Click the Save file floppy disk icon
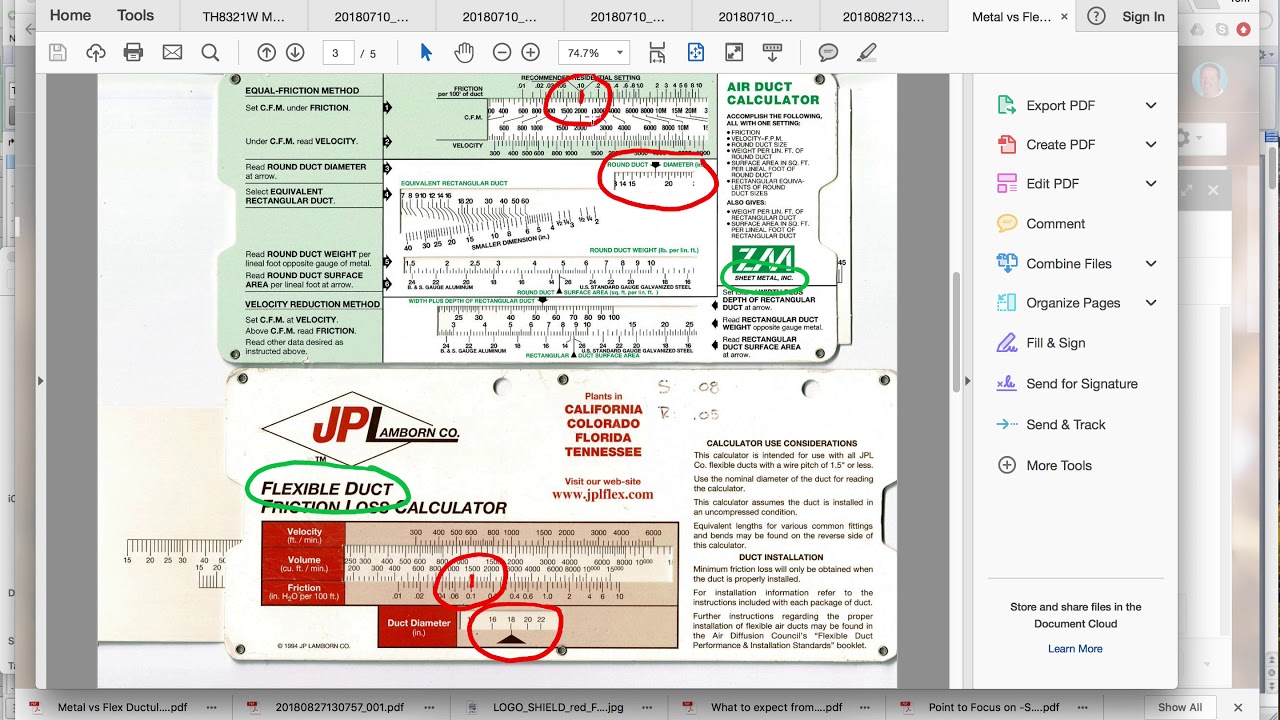The height and width of the screenshot is (720, 1280). point(57,53)
